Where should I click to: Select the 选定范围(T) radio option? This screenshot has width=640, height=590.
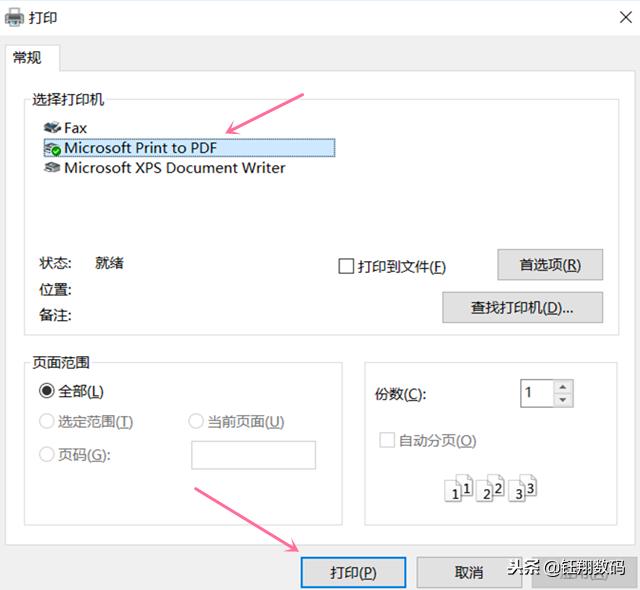point(47,421)
